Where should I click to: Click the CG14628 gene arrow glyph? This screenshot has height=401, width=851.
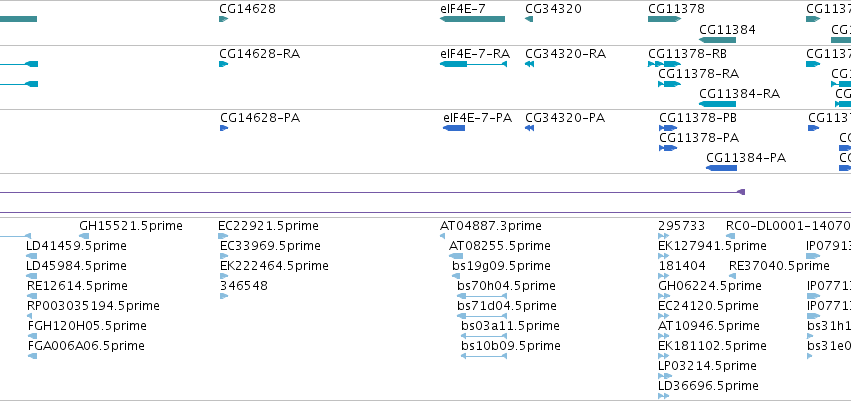point(224,19)
